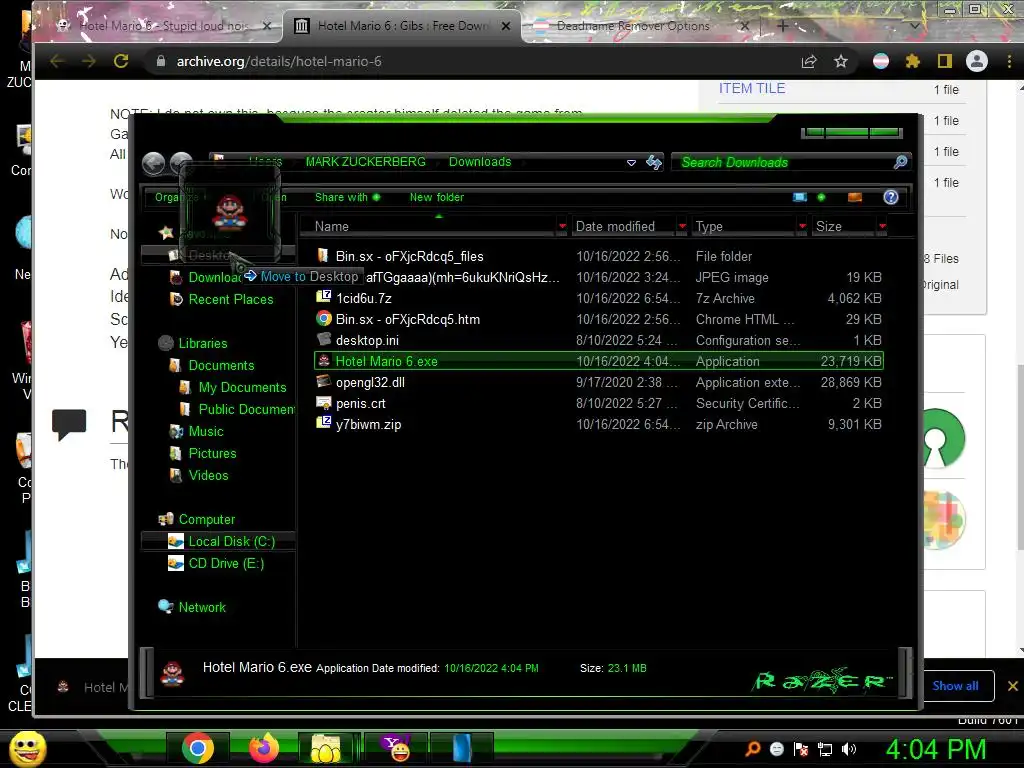This screenshot has height=768, width=1024.
Task: Open Chrome from the taskbar
Action: (x=198, y=748)
